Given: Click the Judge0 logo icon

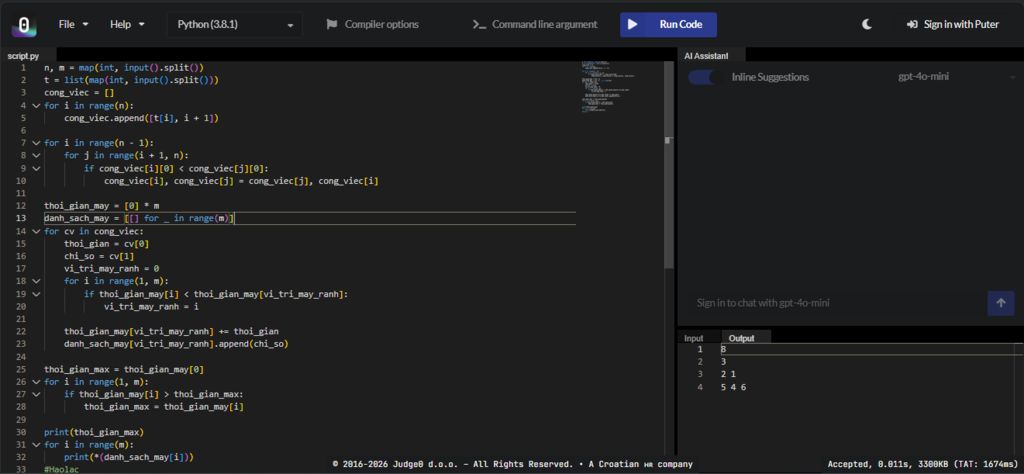Looking at the screenshot, I should coord(24,25).
